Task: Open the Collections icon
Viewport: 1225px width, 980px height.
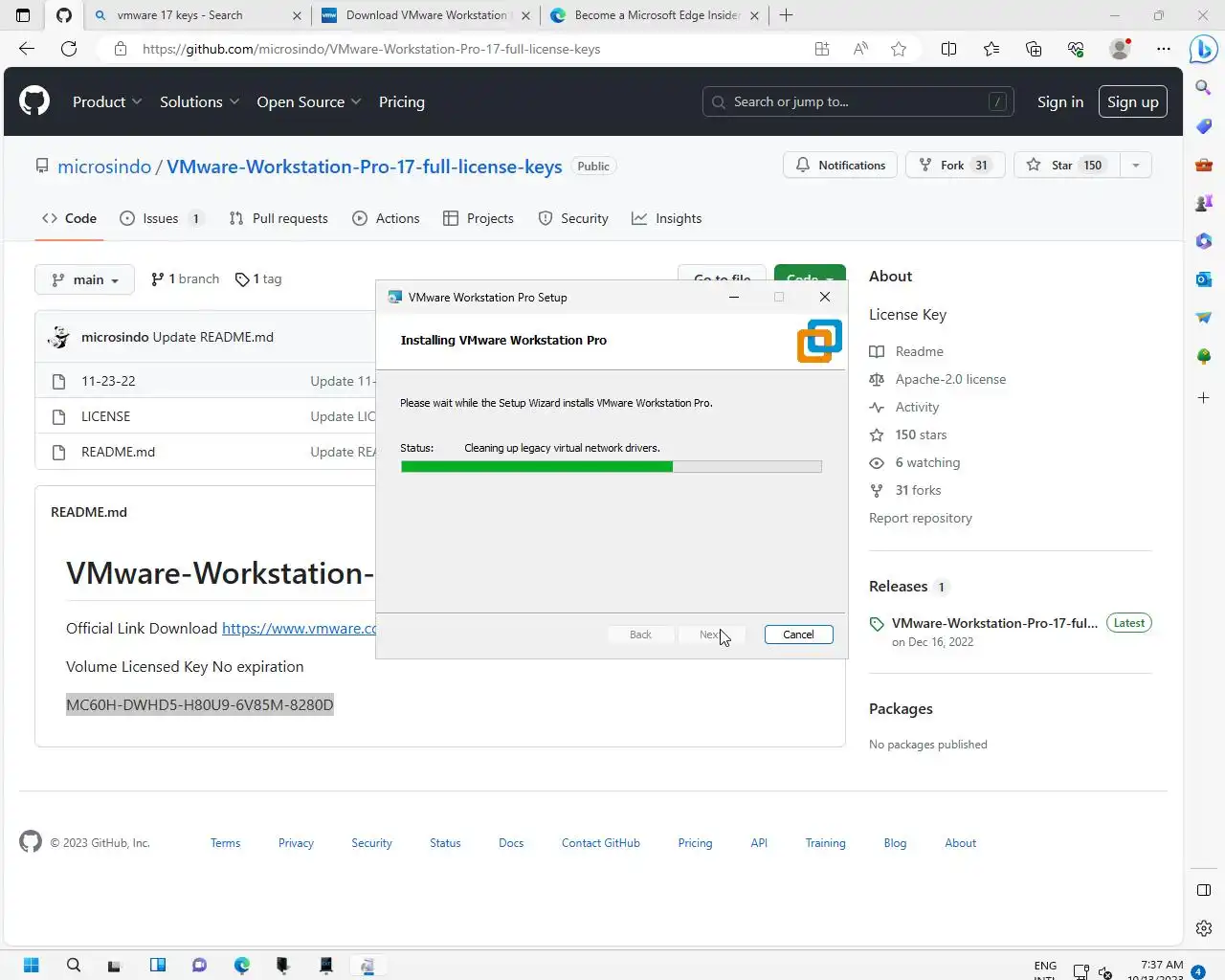Action: 1034,49
